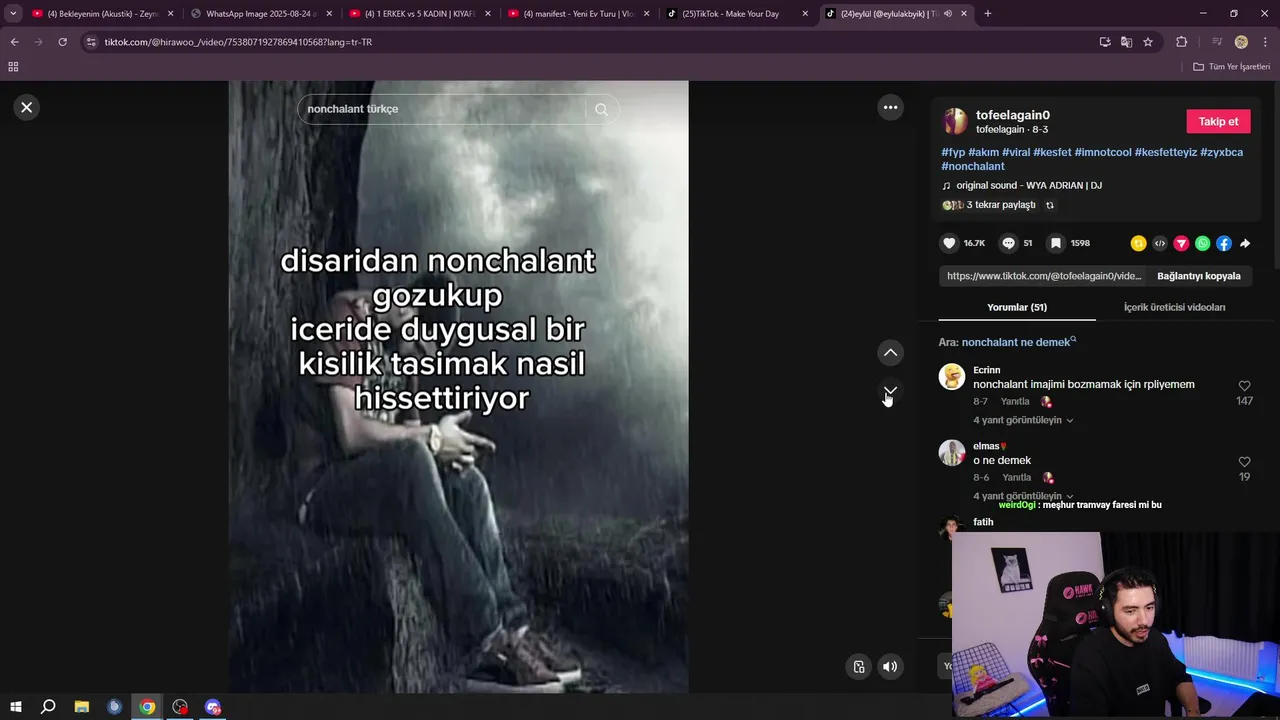Send to friends with red paper plane icon
The height and width of the screenshot is (720, 1280).
1181,243
